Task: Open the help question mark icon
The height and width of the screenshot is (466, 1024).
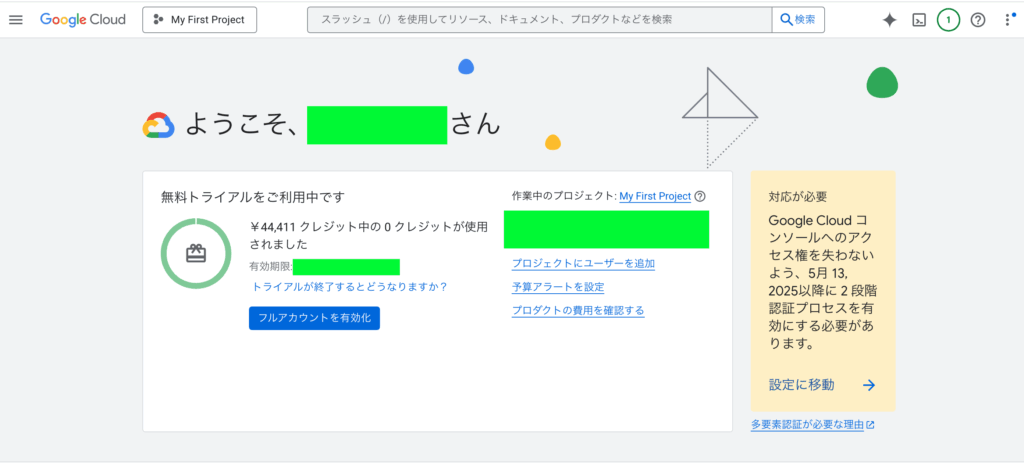Action: pos(978,20)
